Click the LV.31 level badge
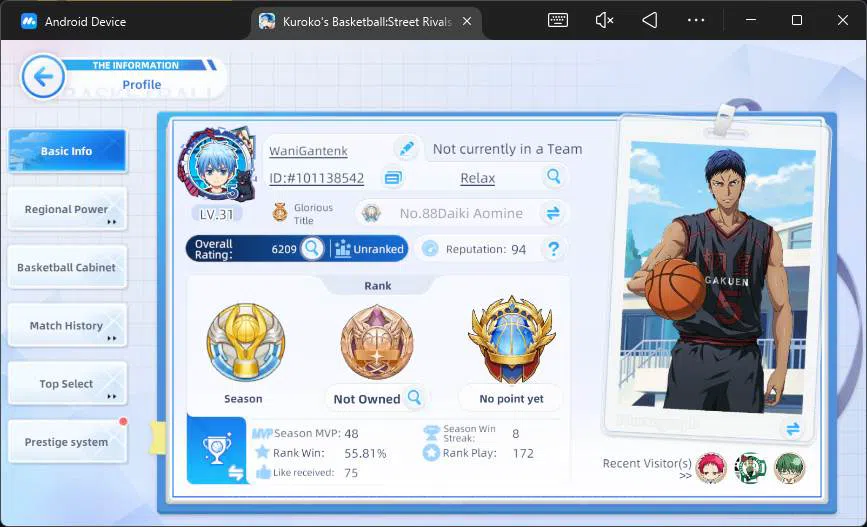The image size is (867, 527). 216,214
